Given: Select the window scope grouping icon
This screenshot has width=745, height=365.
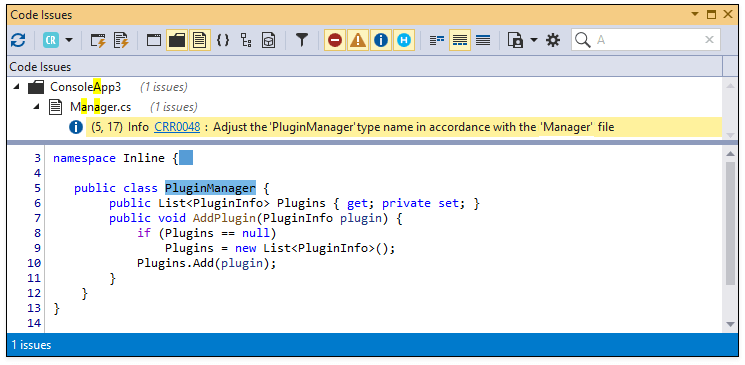Looking at the screenshot, I should coord(154,40).
